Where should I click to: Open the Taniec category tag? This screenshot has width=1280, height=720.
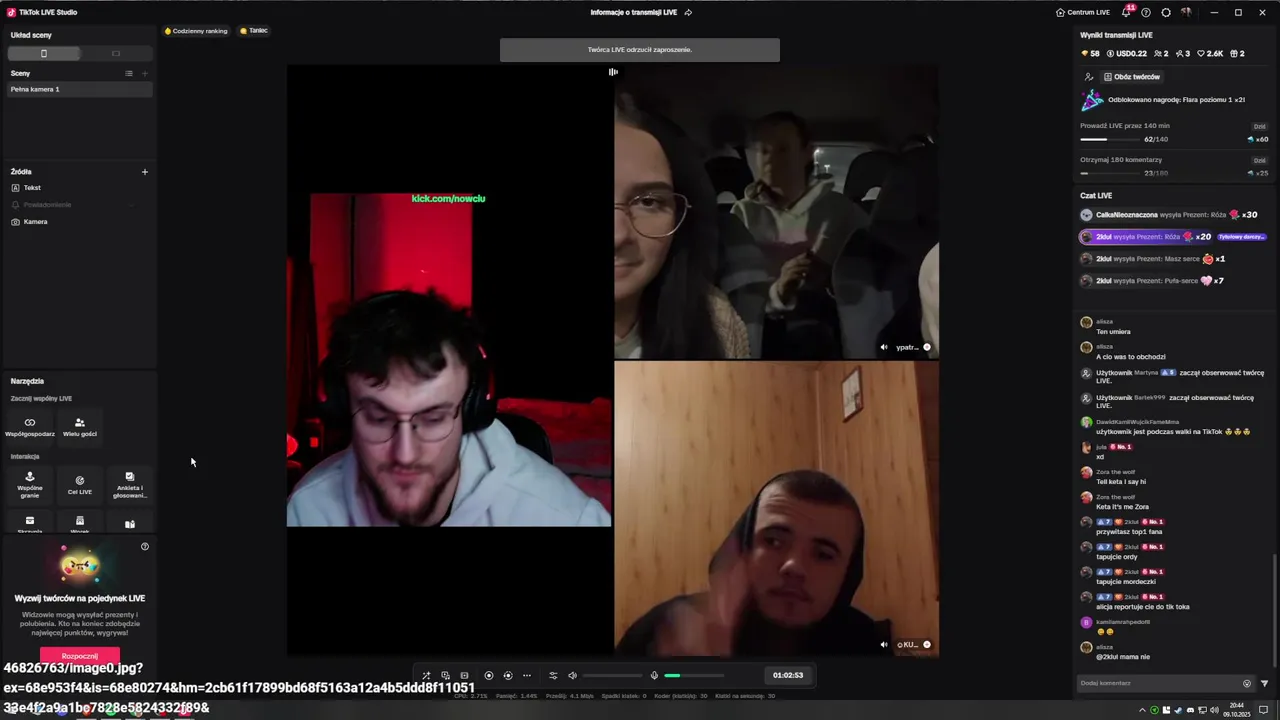pyautogui.click(x=254, y=31)
